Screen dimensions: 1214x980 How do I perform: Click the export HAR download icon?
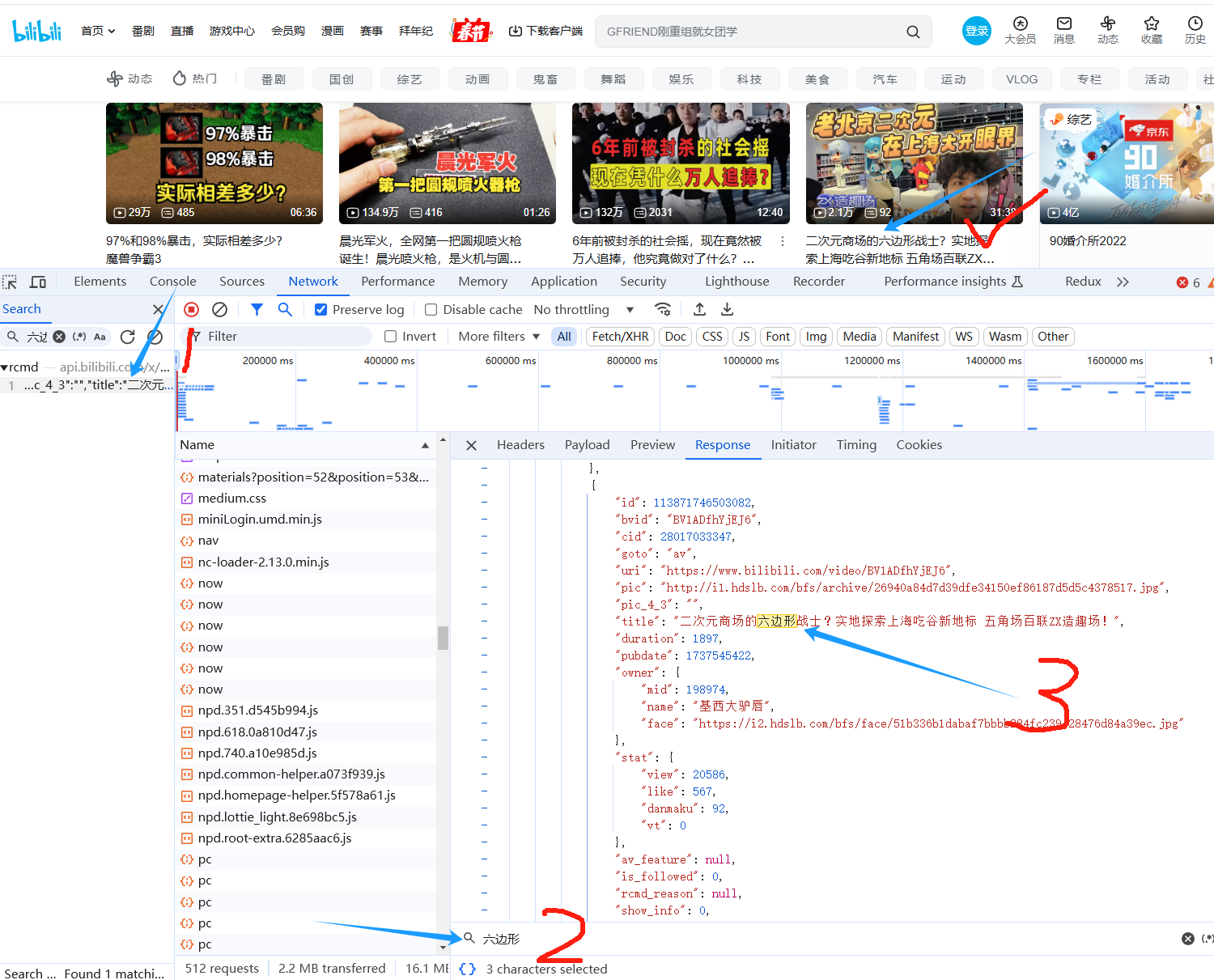click(728, 309)
